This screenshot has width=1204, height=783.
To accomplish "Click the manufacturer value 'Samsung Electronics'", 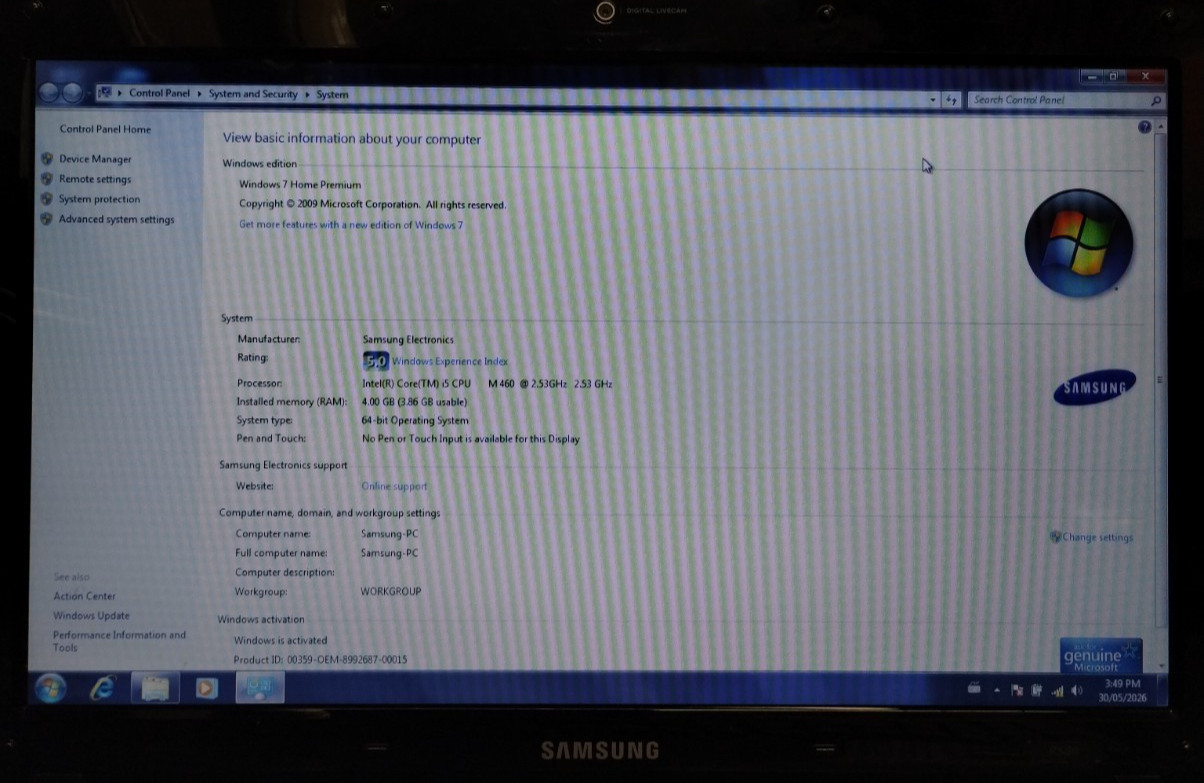I will pyautogui.click(x=408, y=340).
